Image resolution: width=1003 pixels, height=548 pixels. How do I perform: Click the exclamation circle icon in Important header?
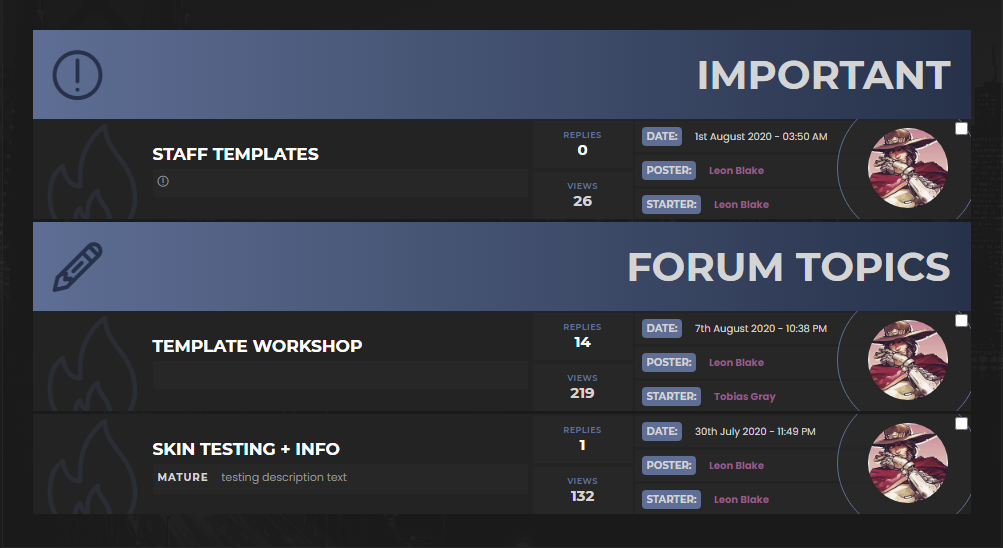(77, 75)
